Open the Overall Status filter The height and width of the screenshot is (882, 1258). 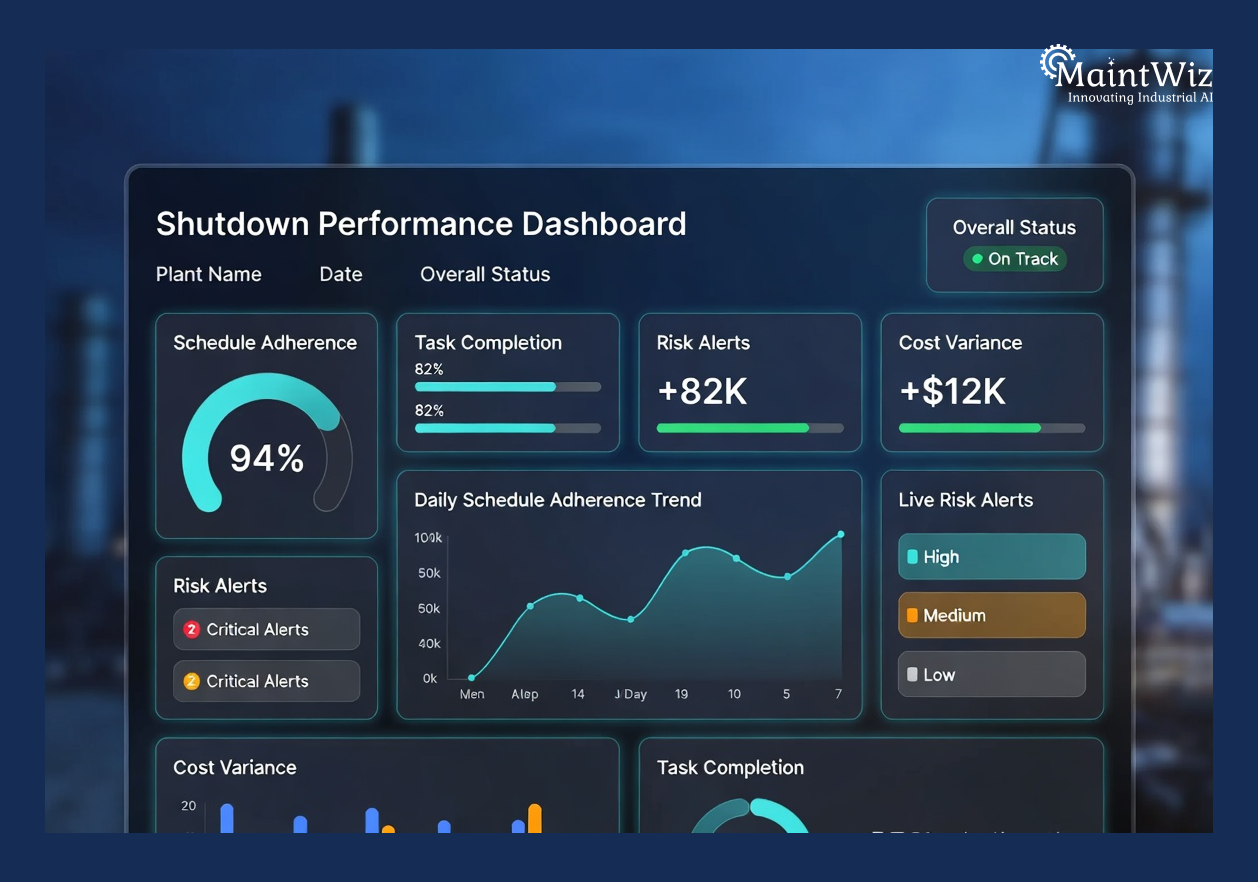click(484, 274)
